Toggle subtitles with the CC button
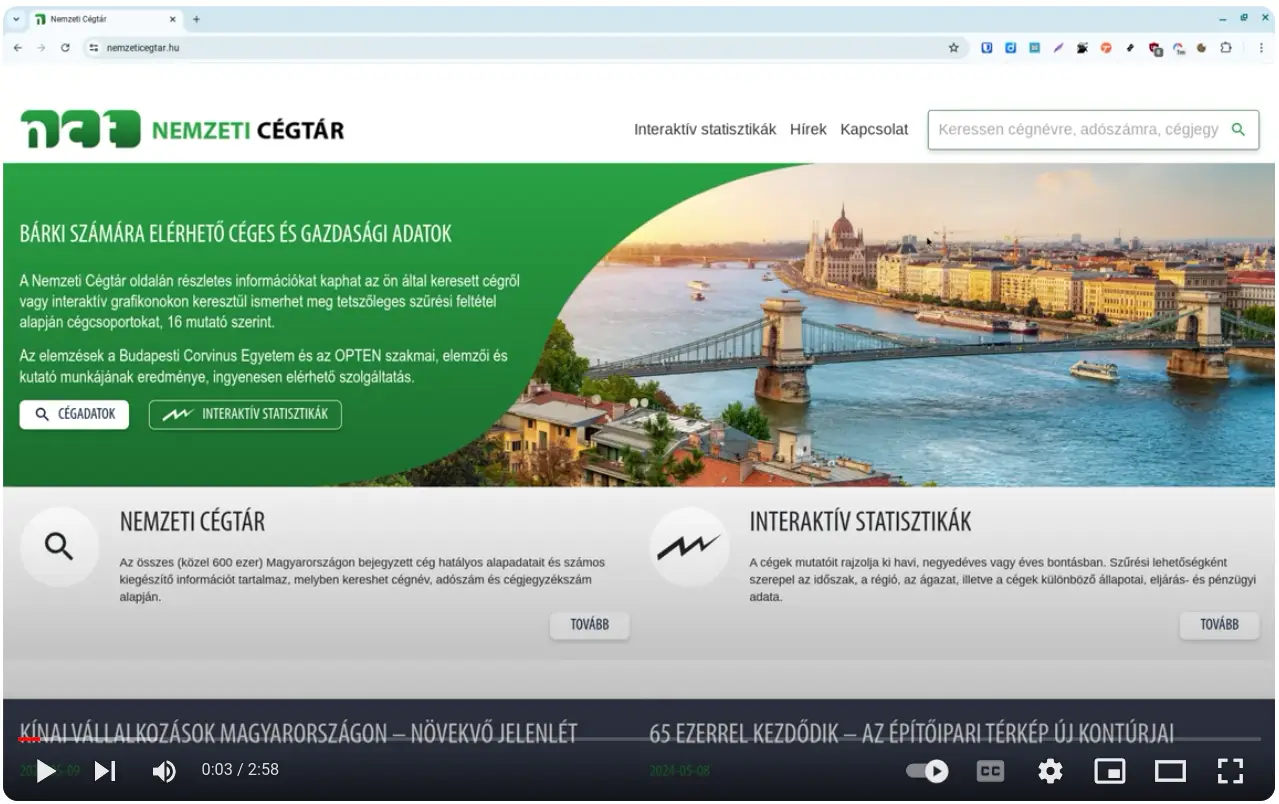The width and height of the screenshot is (1279, 804). pyautogui.click(x=989, y=771)
